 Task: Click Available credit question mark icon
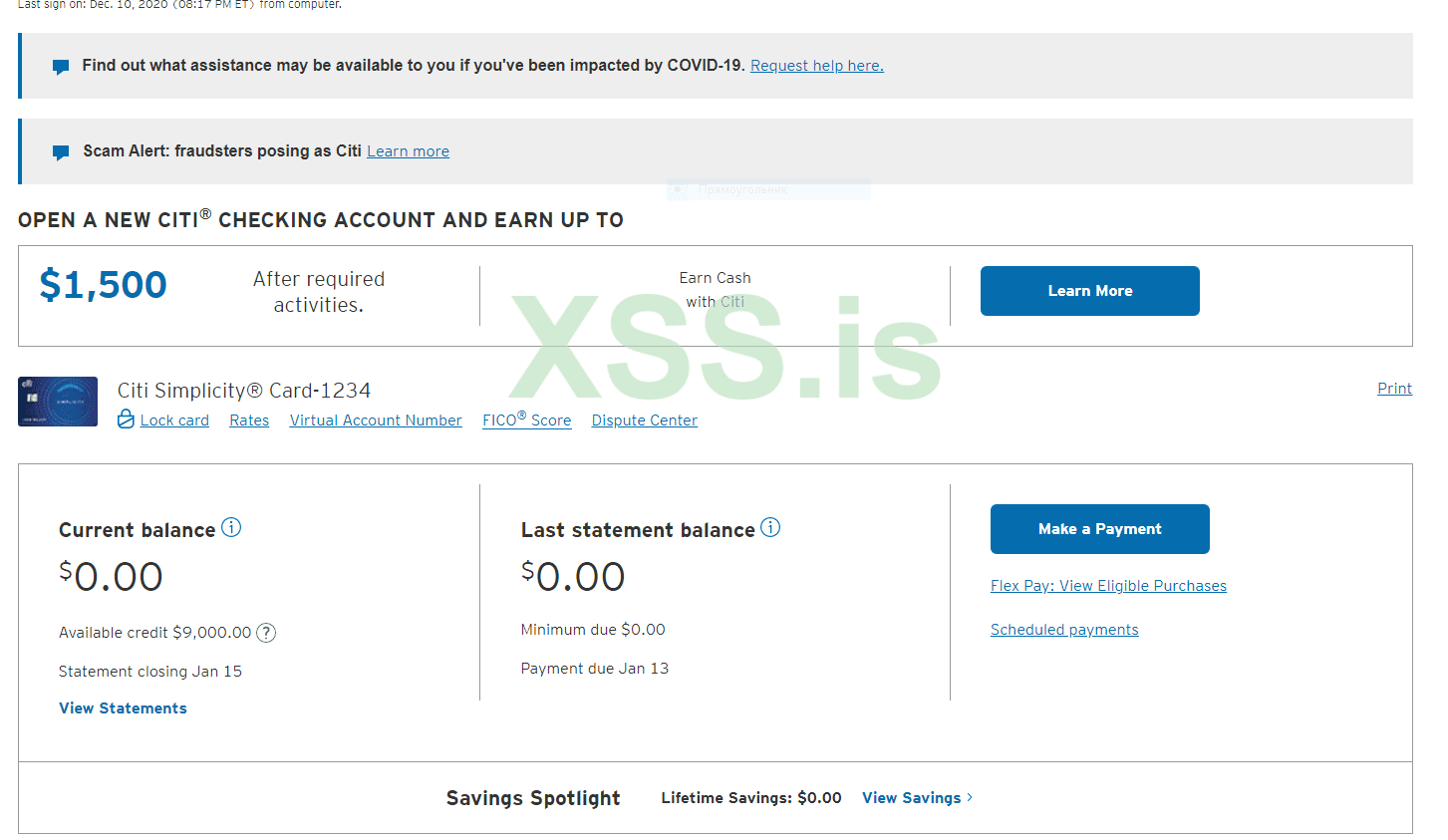266,633
